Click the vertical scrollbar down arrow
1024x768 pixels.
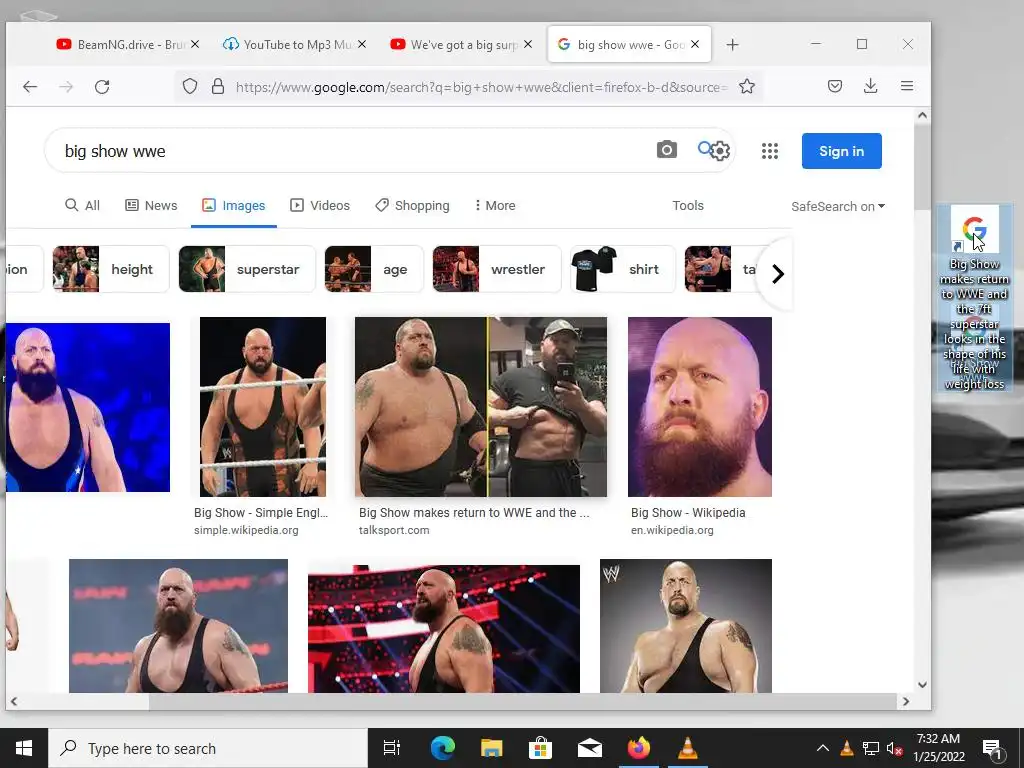pos(922,684)
